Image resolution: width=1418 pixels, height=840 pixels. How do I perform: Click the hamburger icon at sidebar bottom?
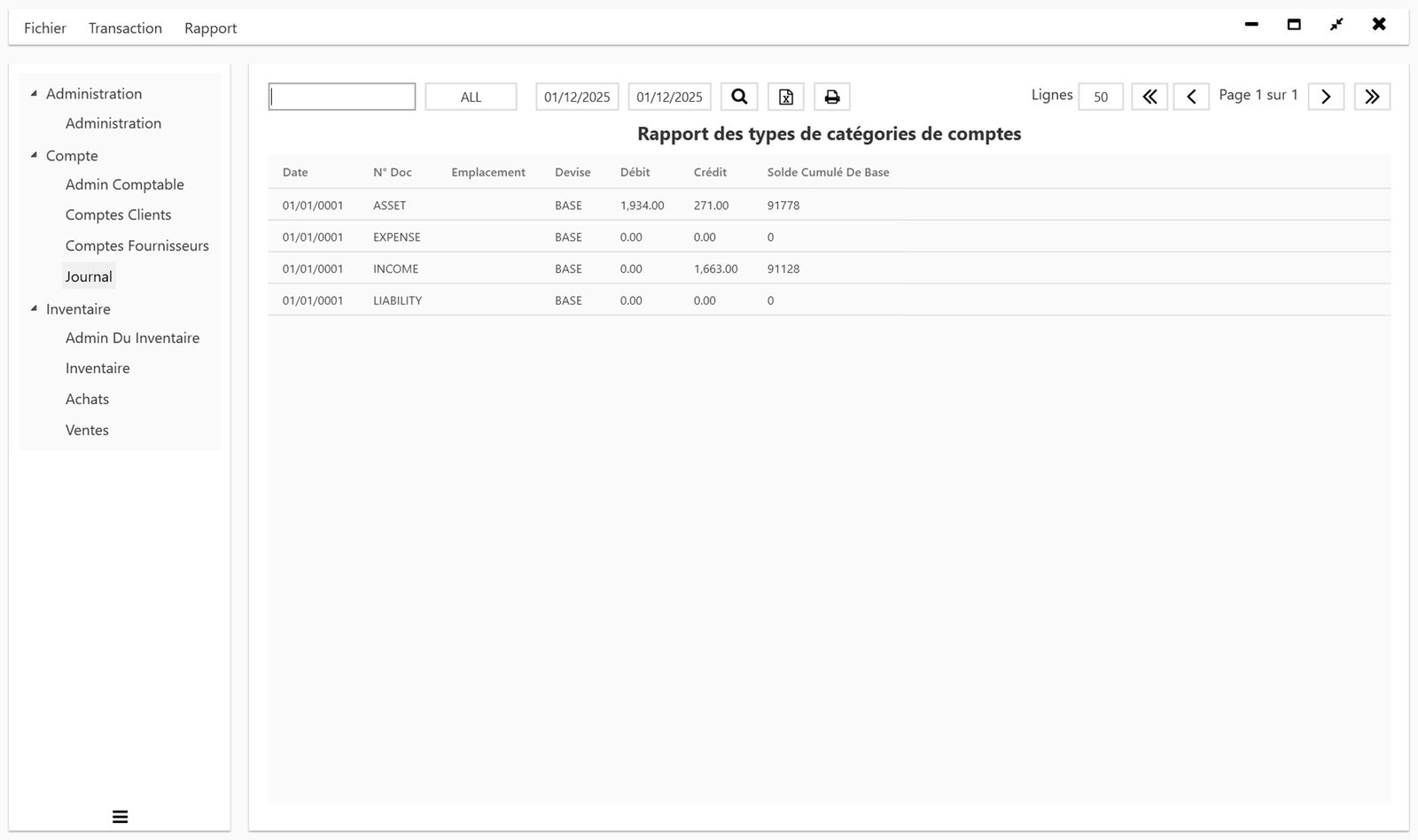pos(120,816)
